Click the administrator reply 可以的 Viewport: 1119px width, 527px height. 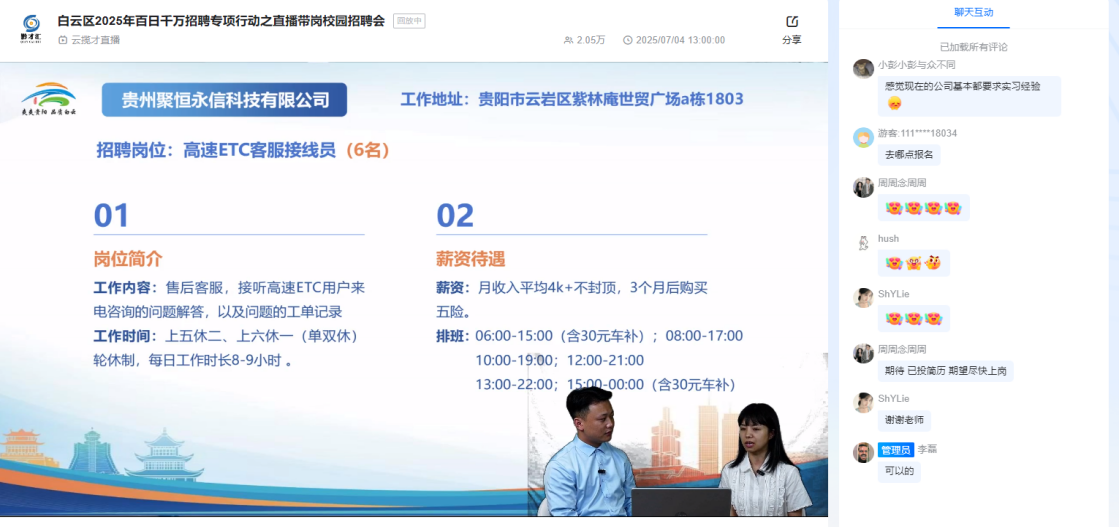click(898, 471)
